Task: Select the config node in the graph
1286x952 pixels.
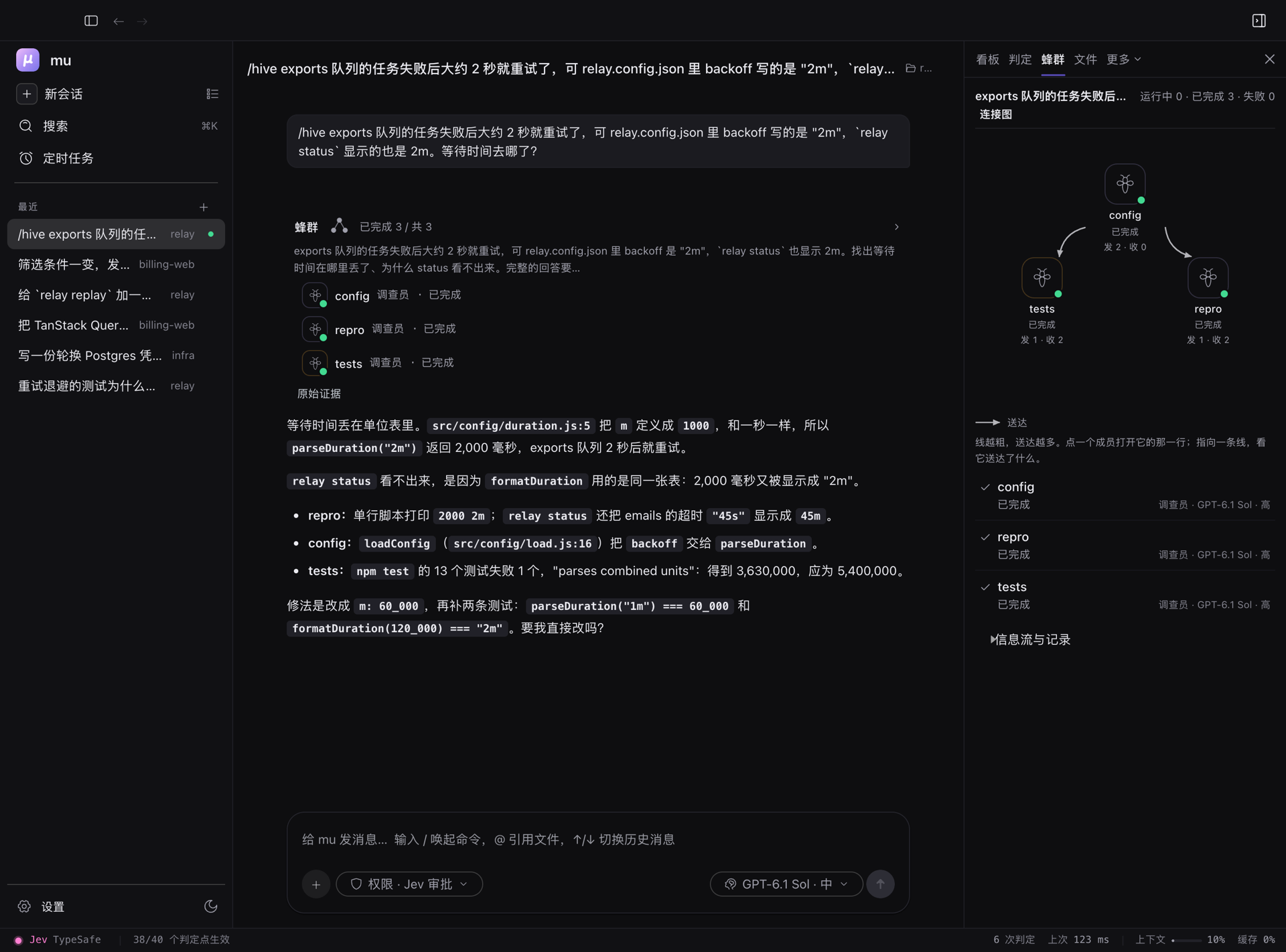Action: (x=1125, y=183)
